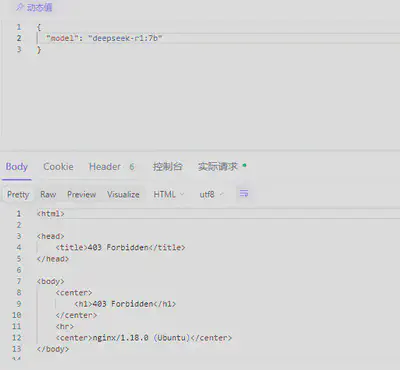
Task: Click response line number 7 for body tag
Action: (x=19, y=281)
